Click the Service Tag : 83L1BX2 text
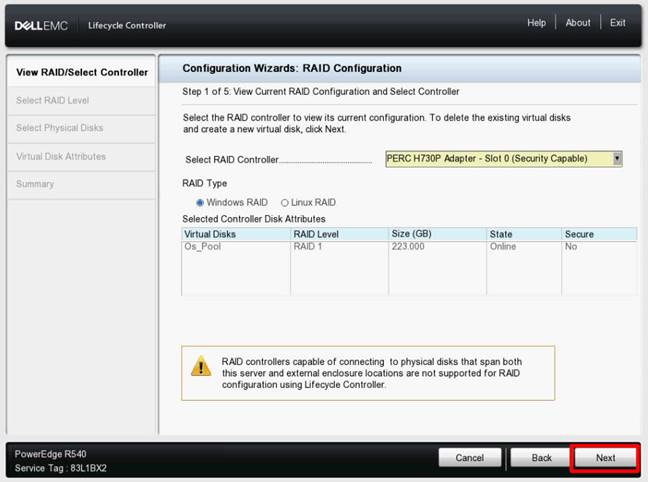 point(60,468)
